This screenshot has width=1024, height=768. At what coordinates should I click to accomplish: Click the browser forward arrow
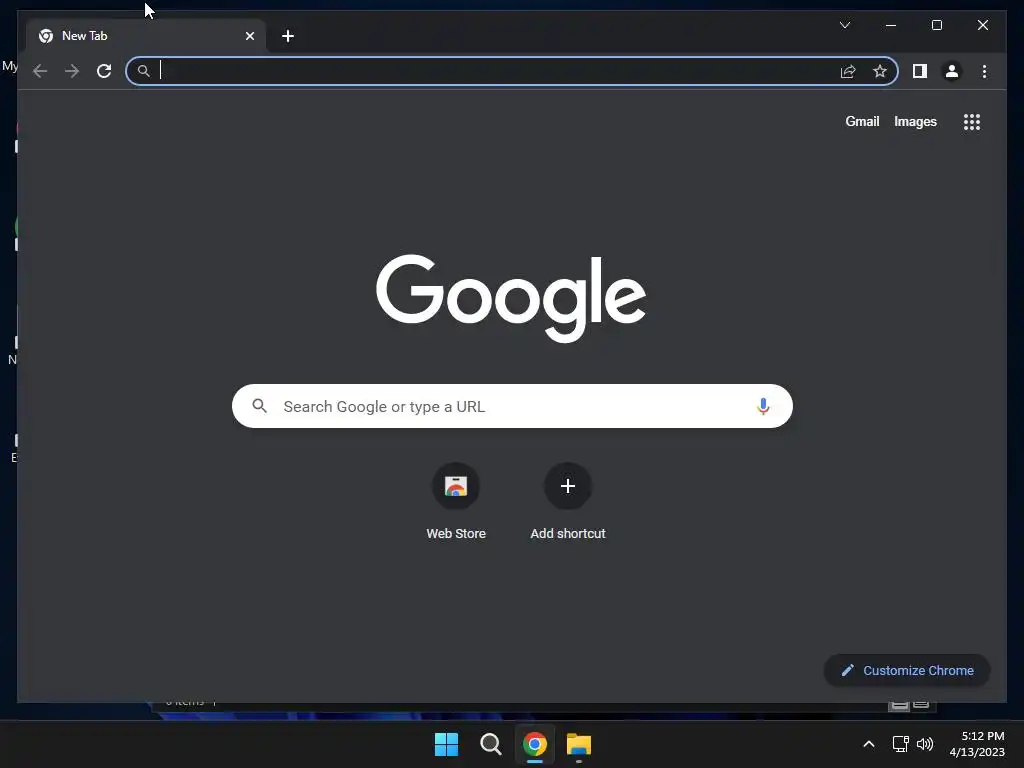(x=72, y=71)
